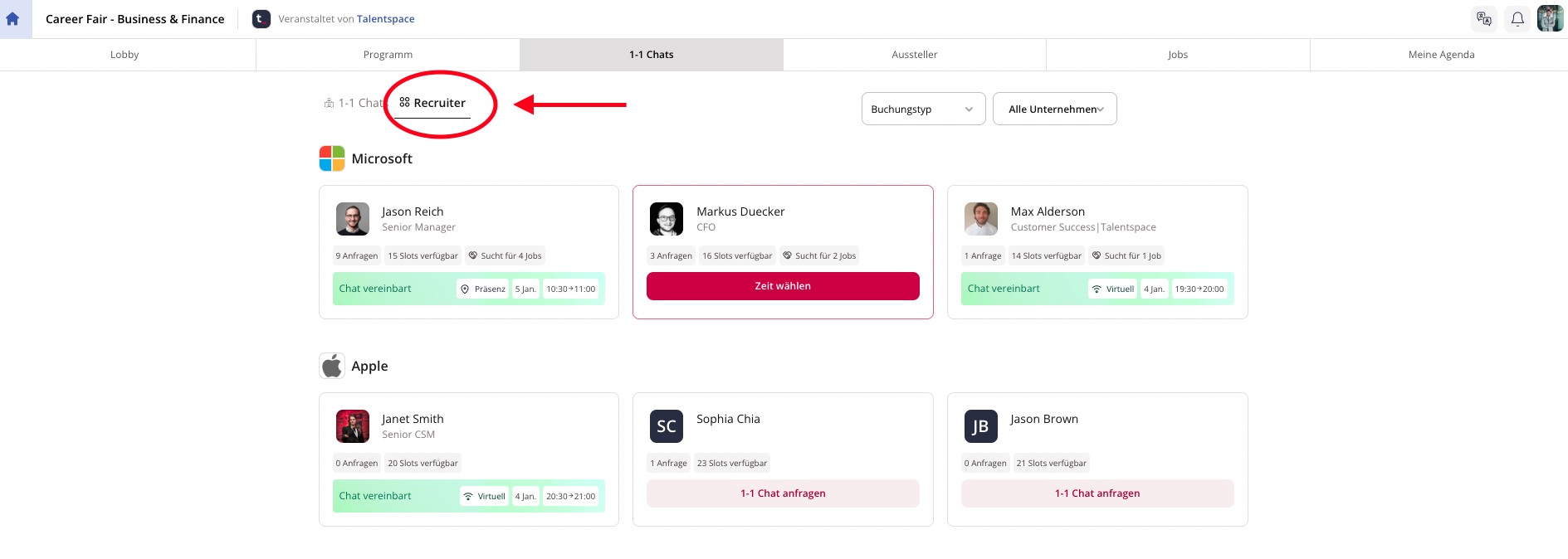
Task: Click Jason Reich's 'Sucht für 4 Jobs' tag
Action: coord(505,255)
